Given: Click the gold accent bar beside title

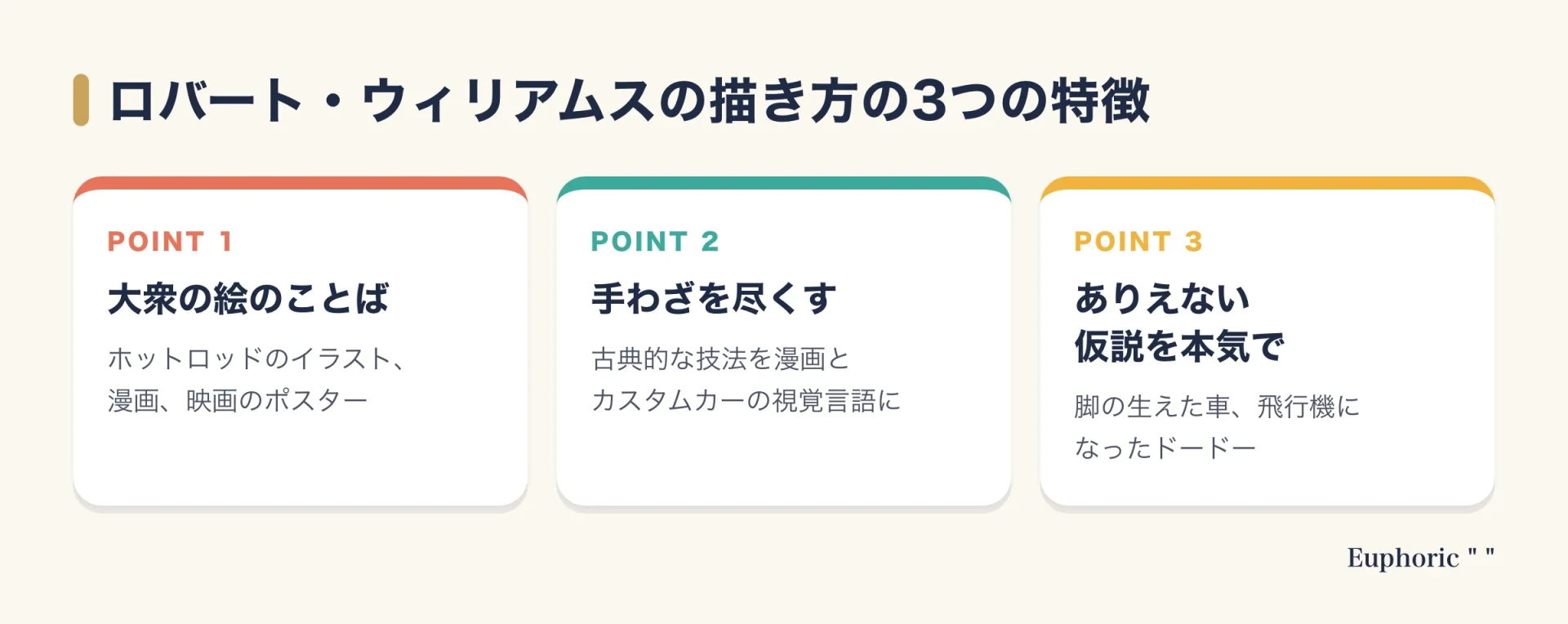Looking at the screenshot, I should [x=81, y=100].
